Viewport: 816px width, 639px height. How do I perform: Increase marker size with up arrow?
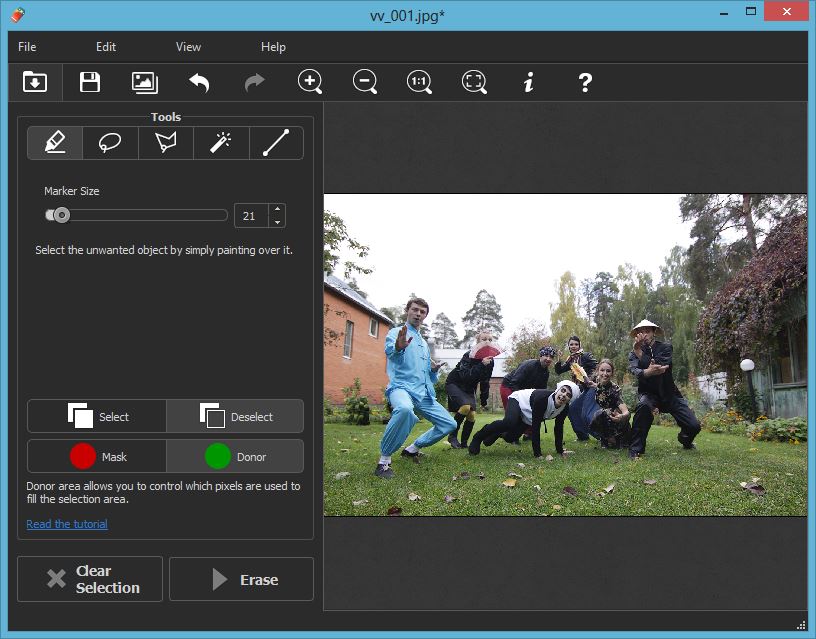[276, 209]
